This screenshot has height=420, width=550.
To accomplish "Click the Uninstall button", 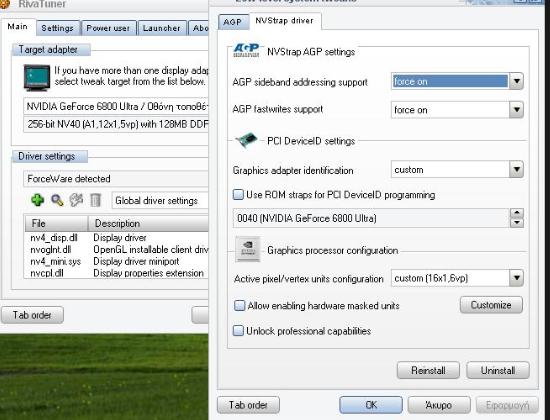I will coord(498,370).
